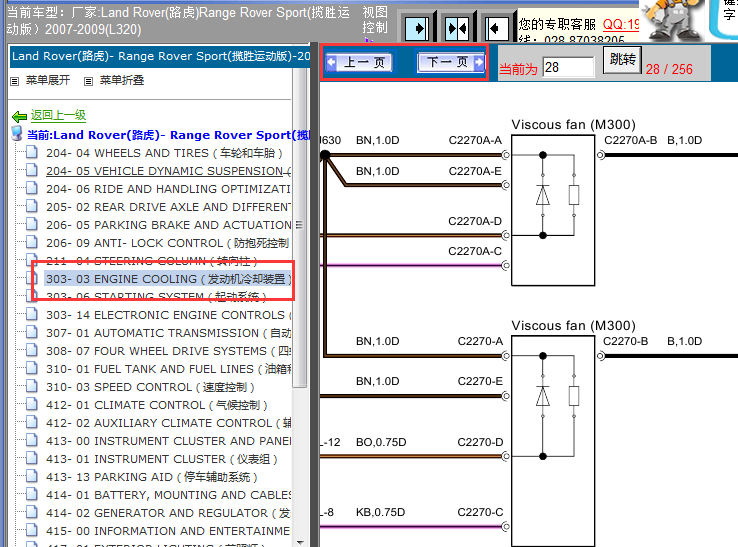This screenshot has width=738, height=547.
Task: Click document icon beside 303-14 ELECTRONIC ENGINE CONTROLS
Action: 32,314
